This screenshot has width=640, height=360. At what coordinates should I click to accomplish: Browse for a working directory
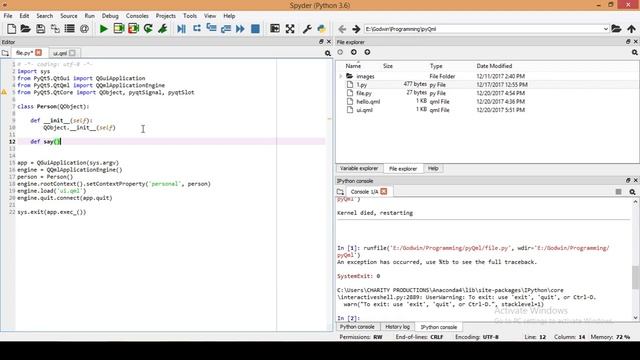coord(616,29)
